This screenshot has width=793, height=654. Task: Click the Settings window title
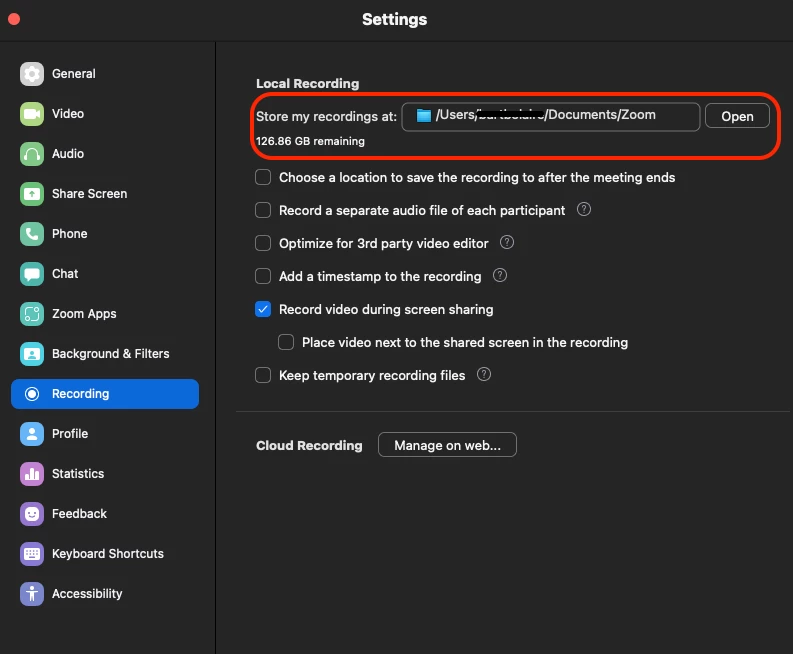click(394, 19)
